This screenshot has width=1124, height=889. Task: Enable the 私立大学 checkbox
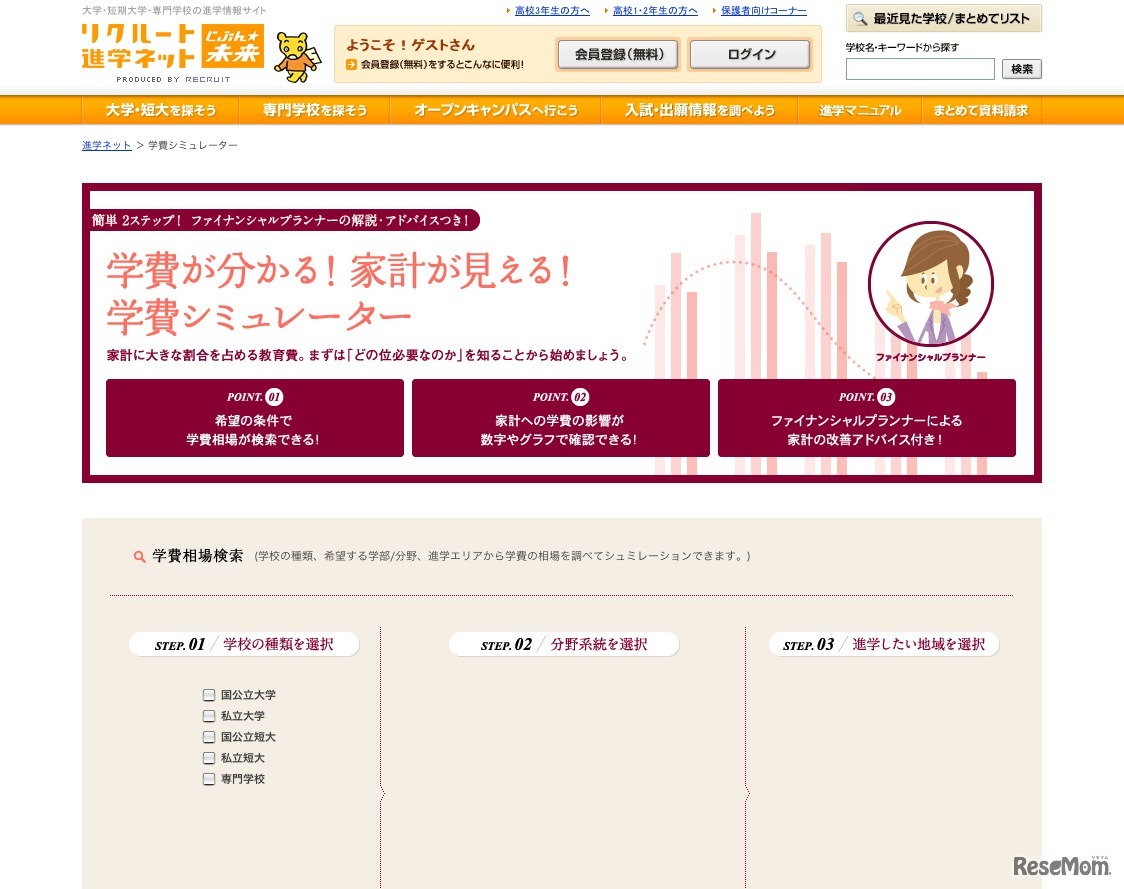(x=209, y=715)
